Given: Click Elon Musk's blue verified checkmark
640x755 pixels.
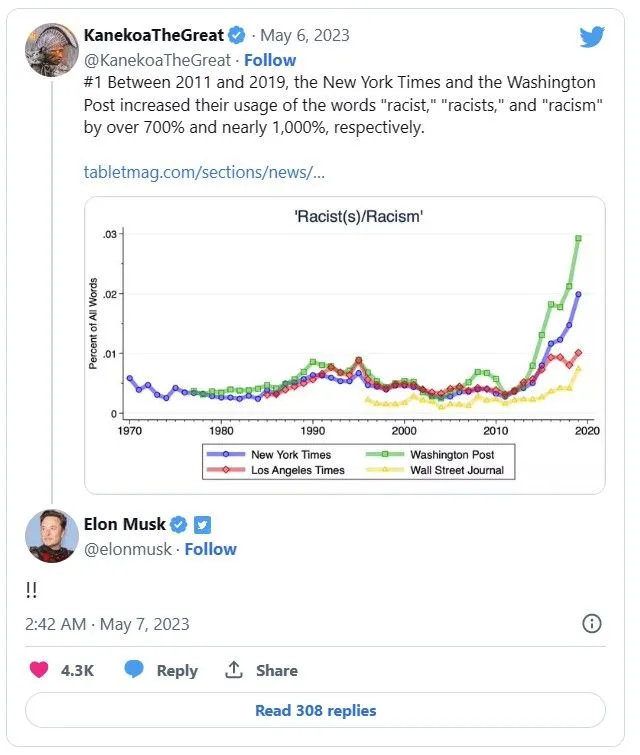Looking at the screenshot, I should pos(180,524).
